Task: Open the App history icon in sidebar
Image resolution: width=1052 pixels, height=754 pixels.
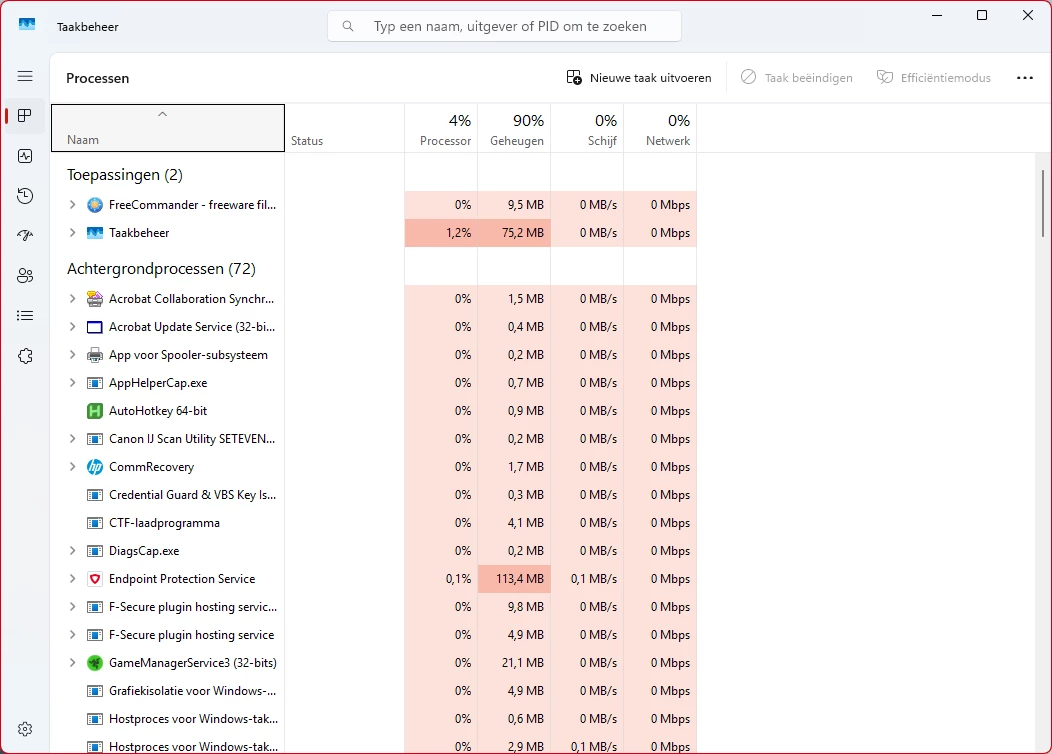Action: click(25, 196)
